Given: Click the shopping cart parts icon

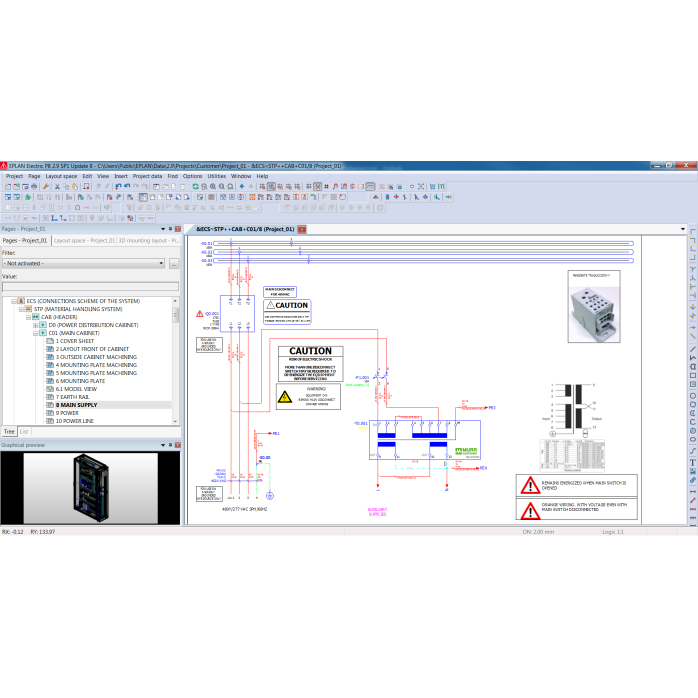Looking at the screenshot, I should click(x=432, y=187).
